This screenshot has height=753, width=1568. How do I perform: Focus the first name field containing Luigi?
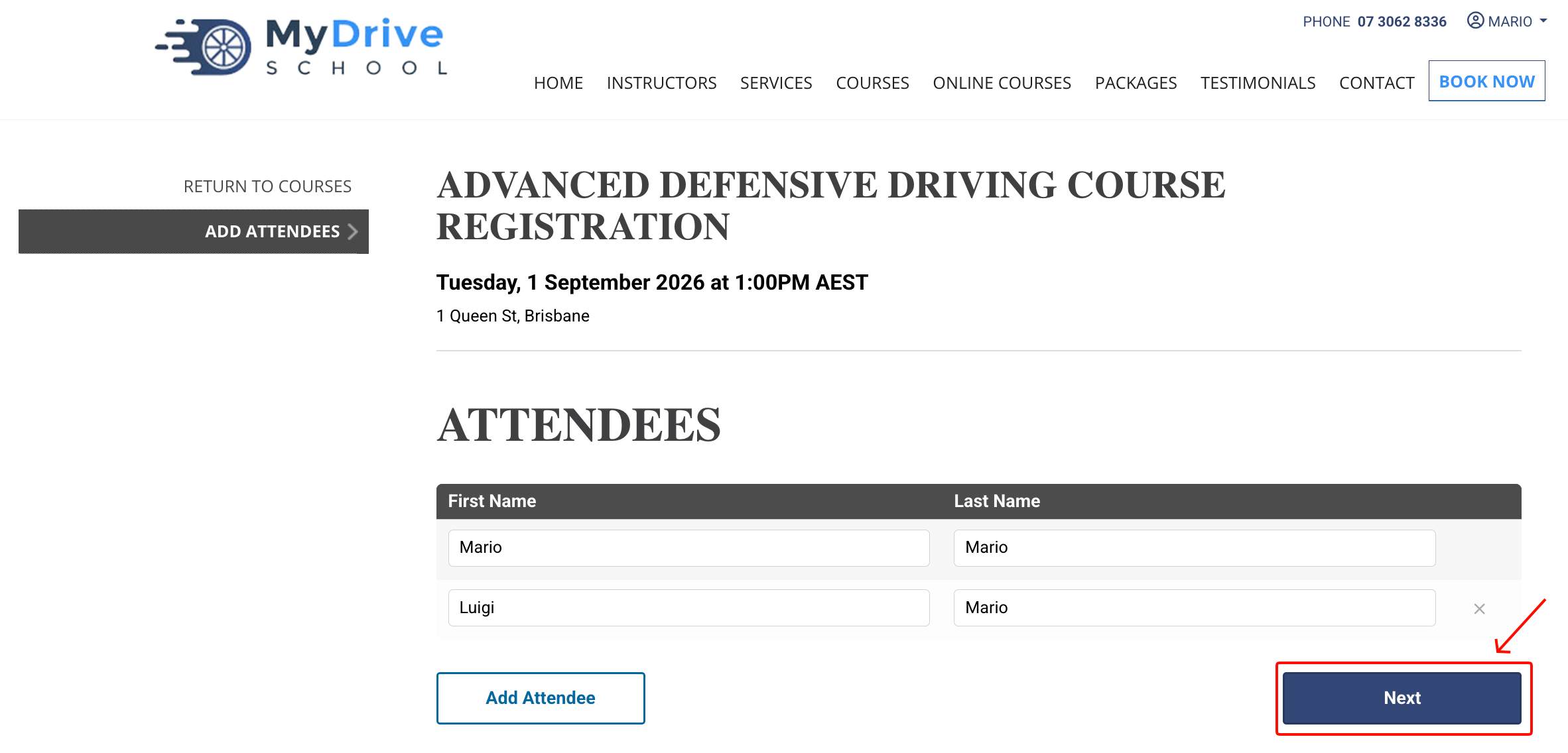[x=688, y=608]
